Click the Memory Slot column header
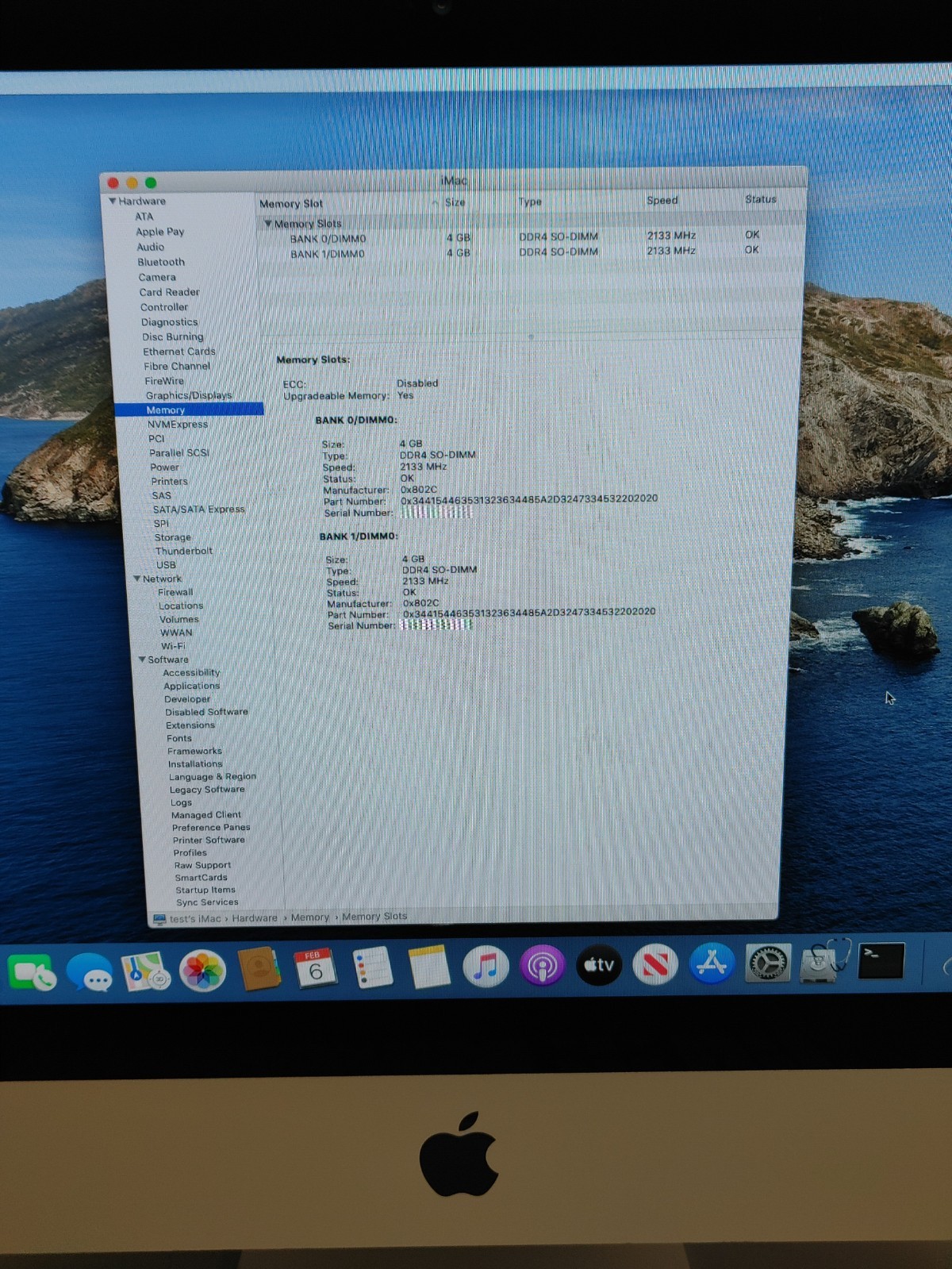952x1269 pixels. click(x=291, y=204)
